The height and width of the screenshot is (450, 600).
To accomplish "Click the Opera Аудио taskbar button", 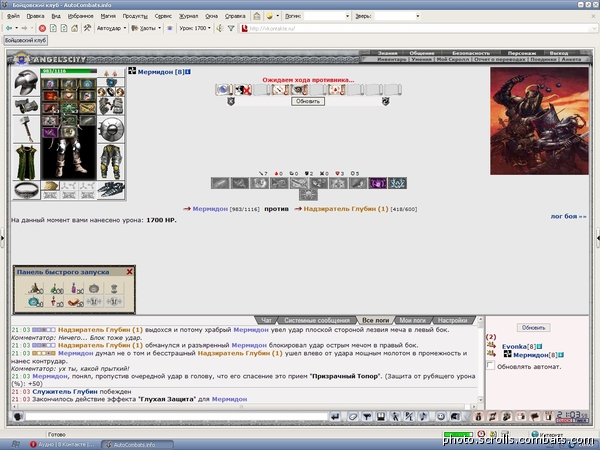I will click(x=63, y=445).
